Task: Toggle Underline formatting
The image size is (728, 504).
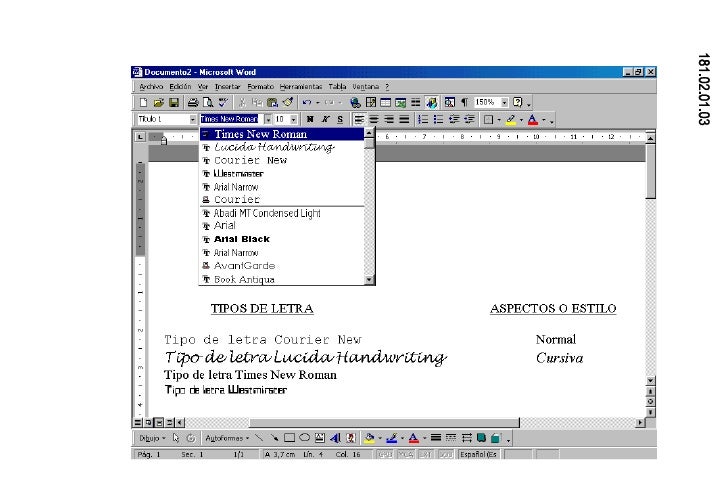Action: click(x=340, y=120)
